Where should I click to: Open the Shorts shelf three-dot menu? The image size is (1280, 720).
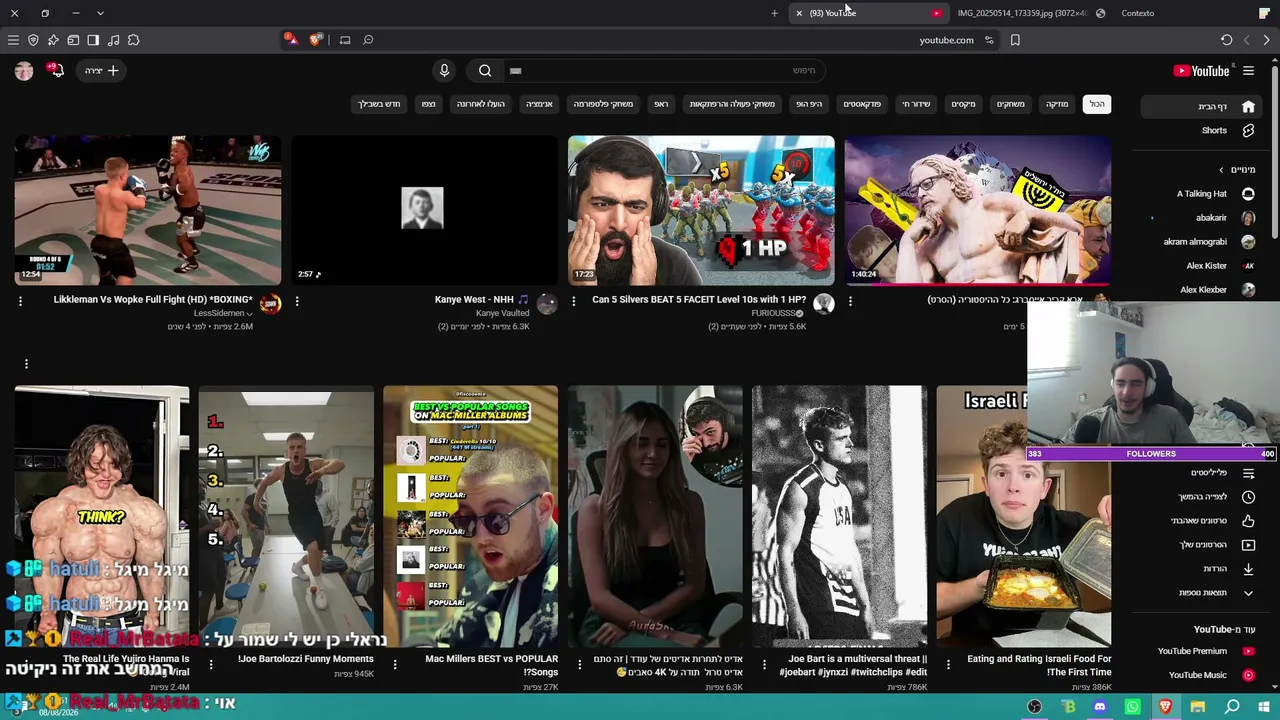26,363
